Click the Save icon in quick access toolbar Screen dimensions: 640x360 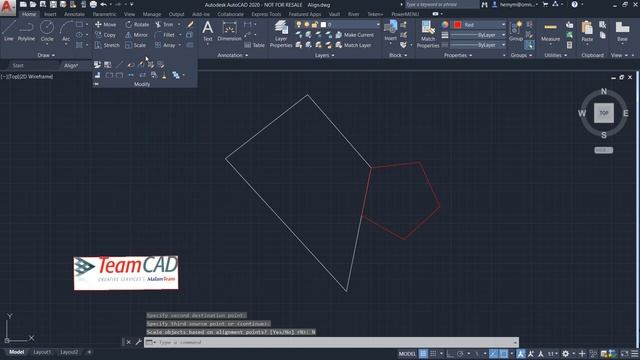click(x=53, y=4)
